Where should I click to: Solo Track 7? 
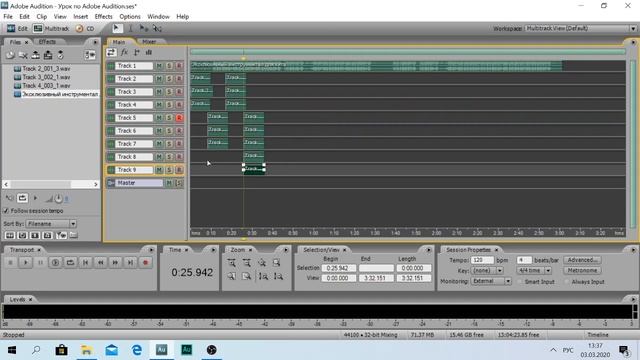pyautogui.click(x=169, y=144)
